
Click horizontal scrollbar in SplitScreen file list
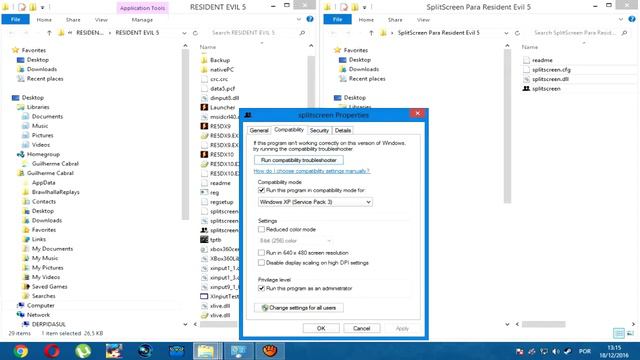pyautogui.click(x=543, y=324)
